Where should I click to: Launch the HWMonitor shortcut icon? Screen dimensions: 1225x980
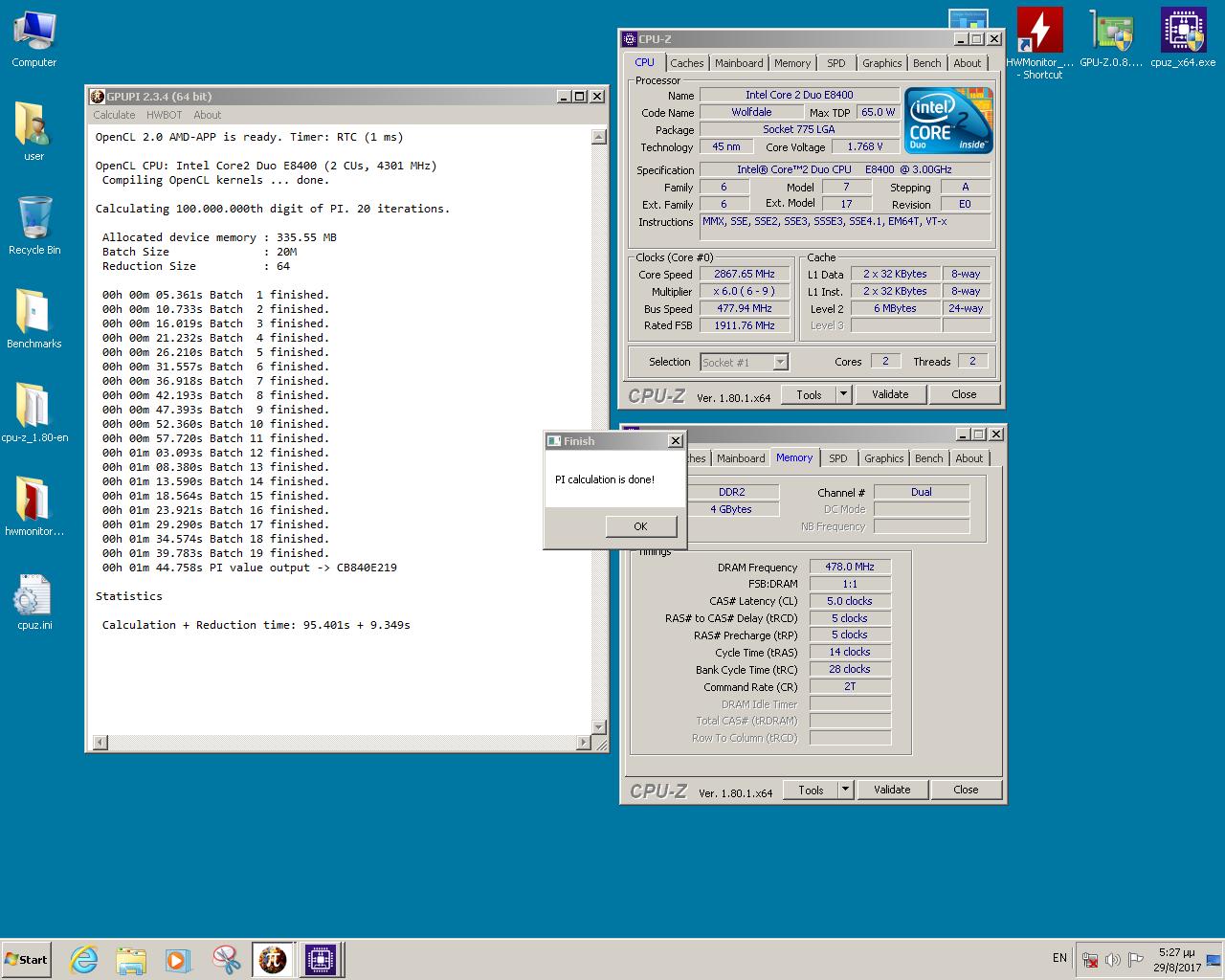[1040, 43]
